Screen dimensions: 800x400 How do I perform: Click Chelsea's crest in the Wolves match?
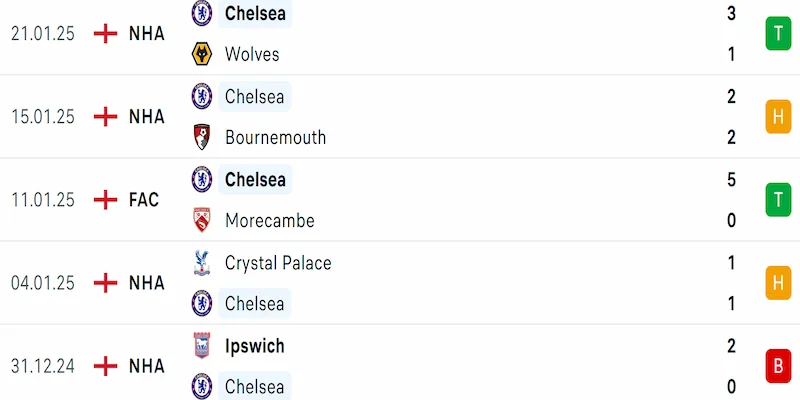point(203,13)
